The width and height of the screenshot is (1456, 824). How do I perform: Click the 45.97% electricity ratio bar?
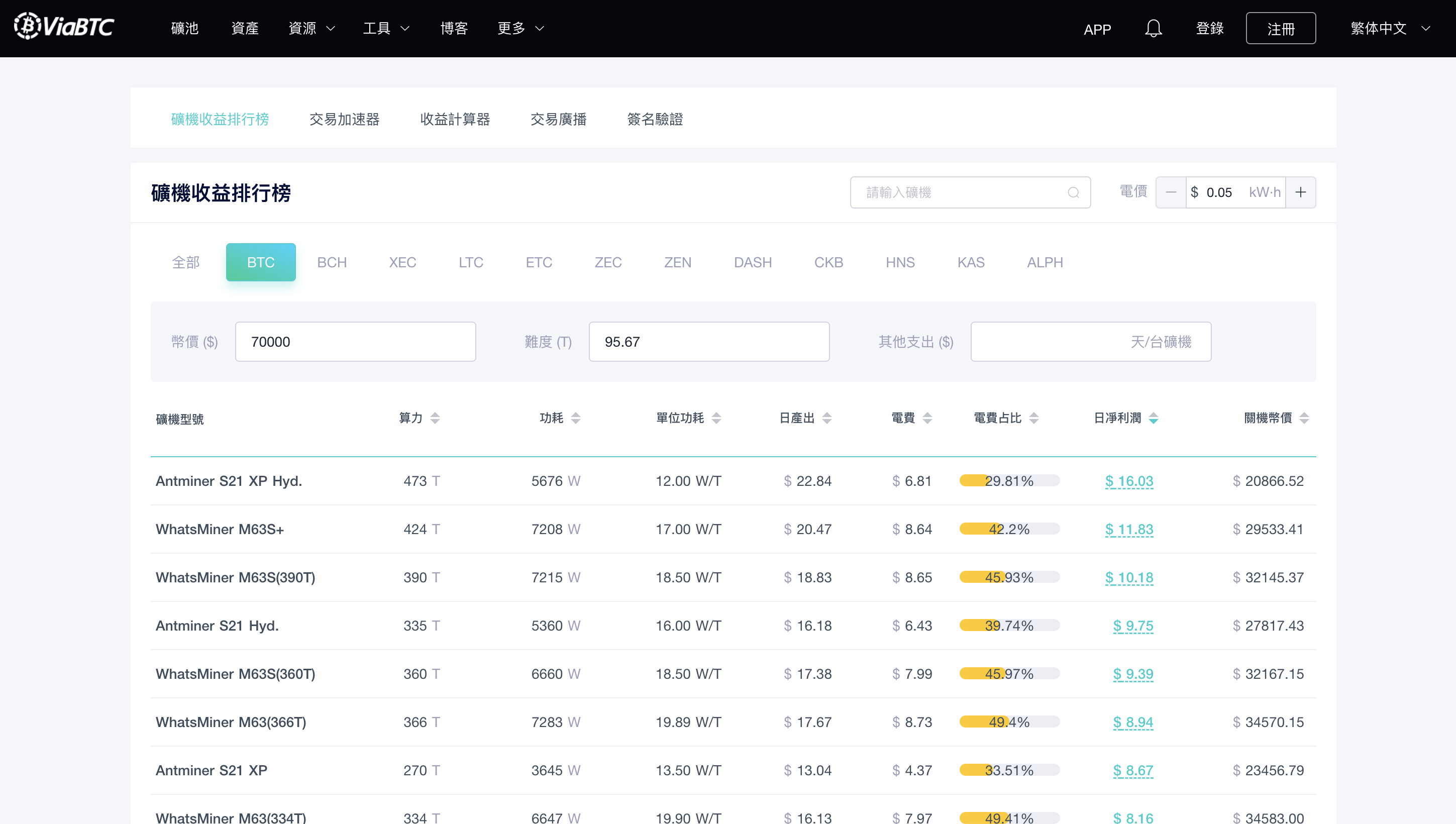tap(1009, 673)
